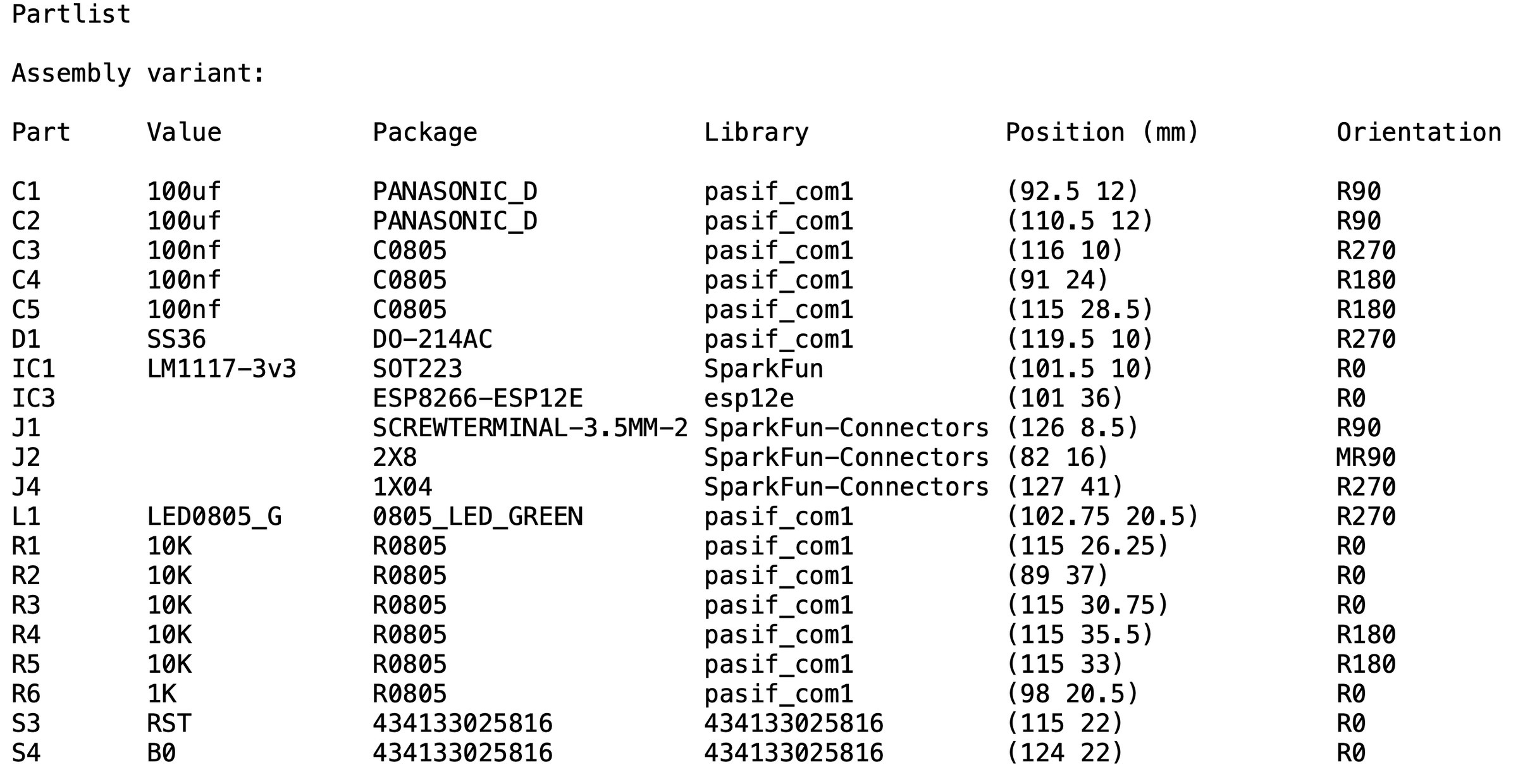Click the "Part" column header

pyautogui.click(x=40, y=133)
